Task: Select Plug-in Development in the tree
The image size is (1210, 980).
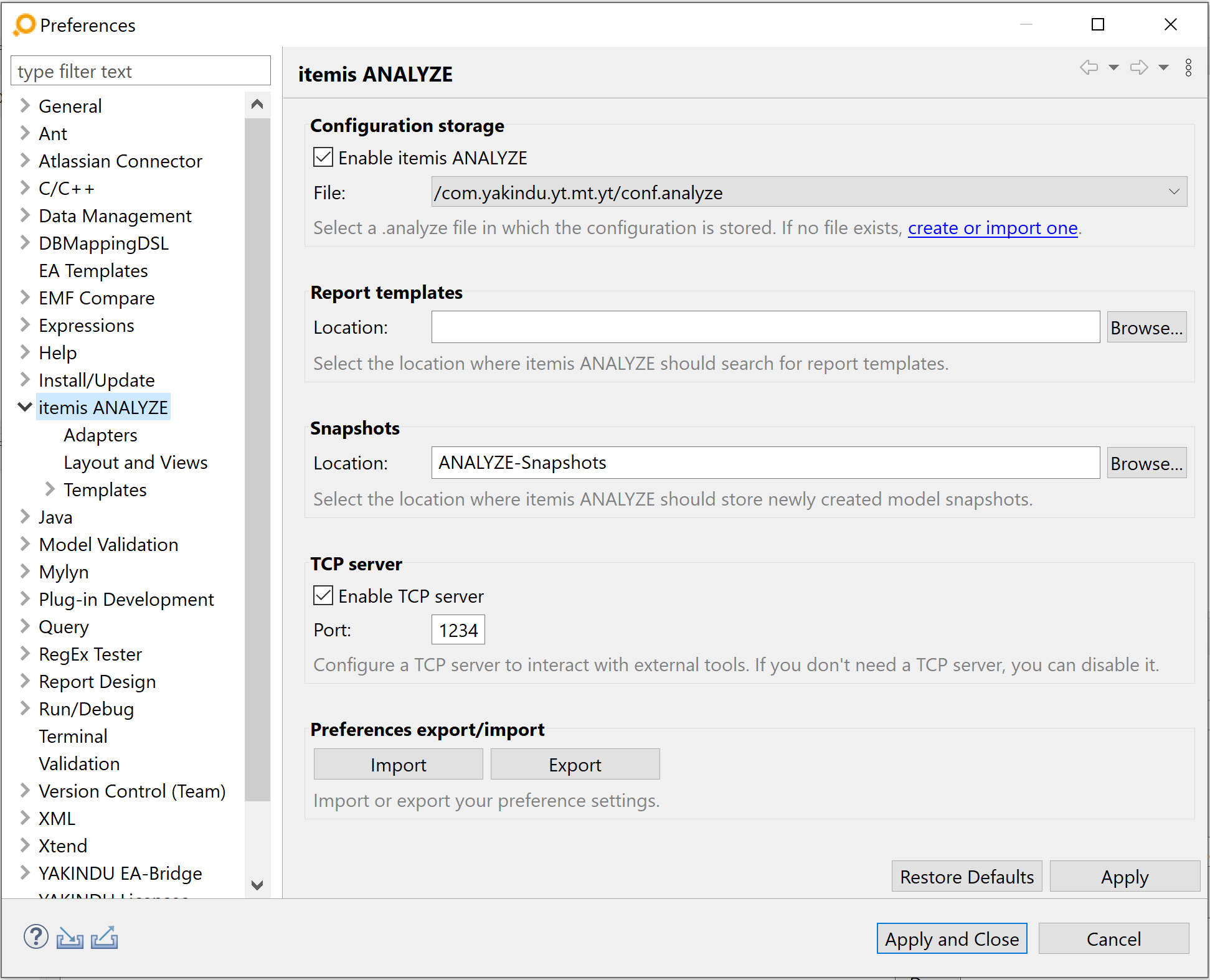Action: point(126,599)
